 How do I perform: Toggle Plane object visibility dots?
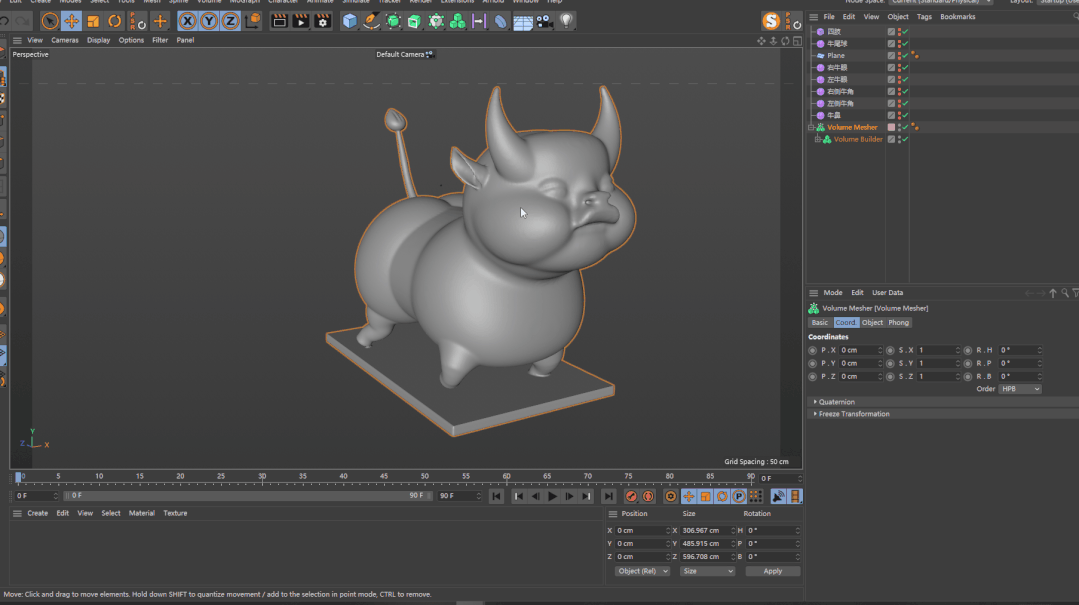(x=899, y=56)
